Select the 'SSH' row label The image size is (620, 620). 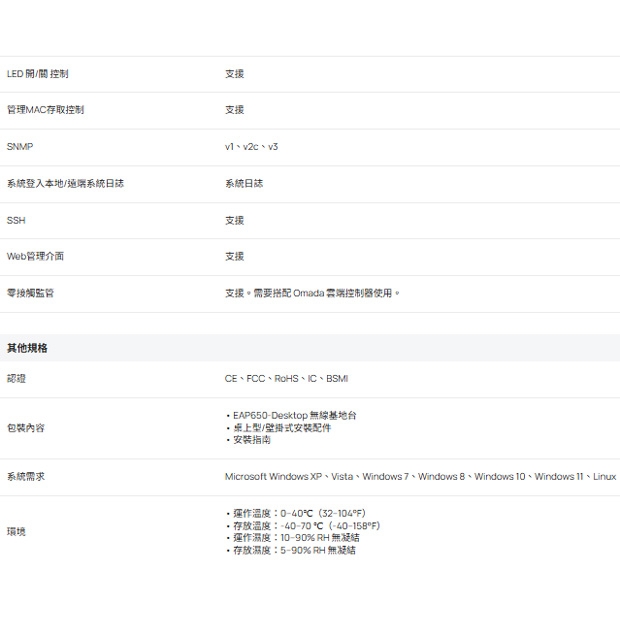click(x=16, y=220)
